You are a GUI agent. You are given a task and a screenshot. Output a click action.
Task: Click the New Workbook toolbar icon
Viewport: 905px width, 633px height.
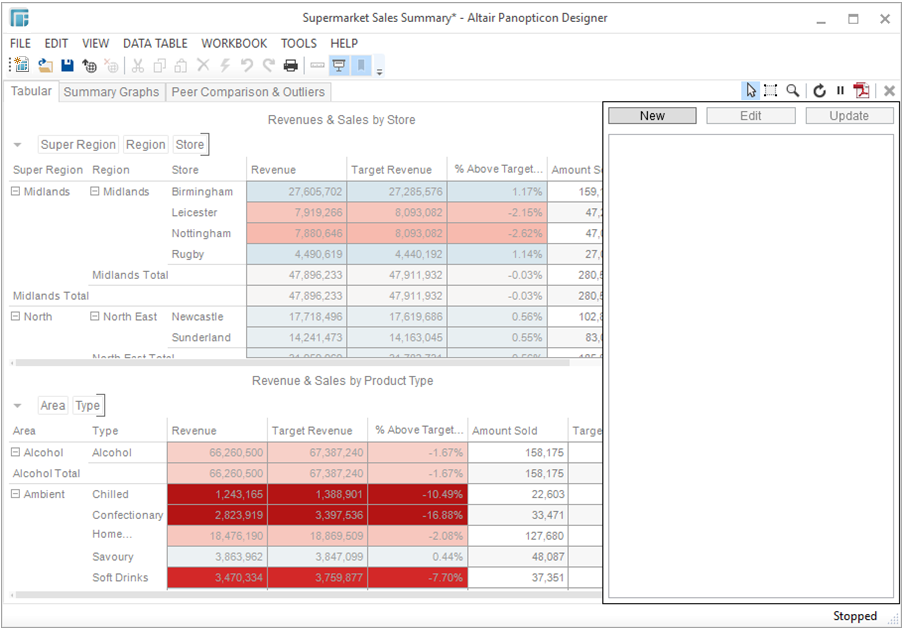[20, 66]
